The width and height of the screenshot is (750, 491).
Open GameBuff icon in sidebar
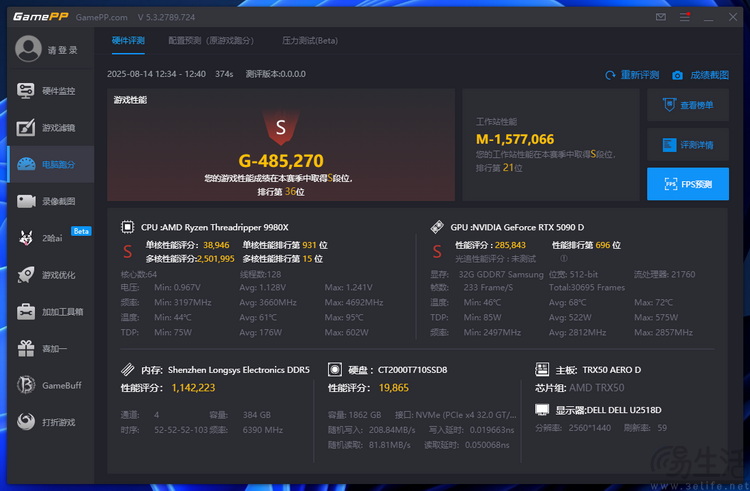pos(26,385)
